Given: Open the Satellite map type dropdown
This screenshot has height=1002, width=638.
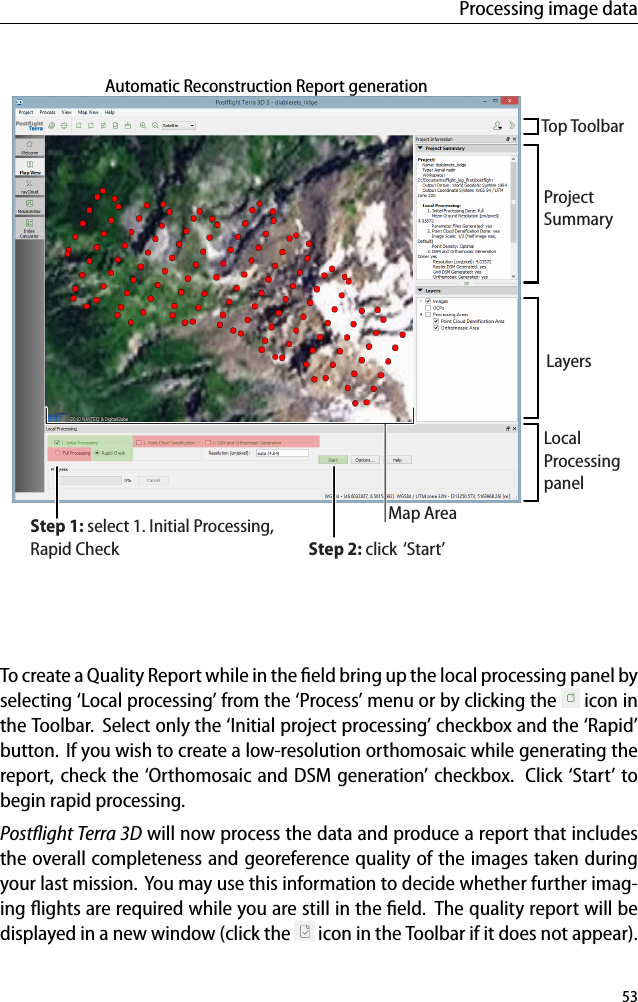Looking at the screenshot, I should (178, 126).
